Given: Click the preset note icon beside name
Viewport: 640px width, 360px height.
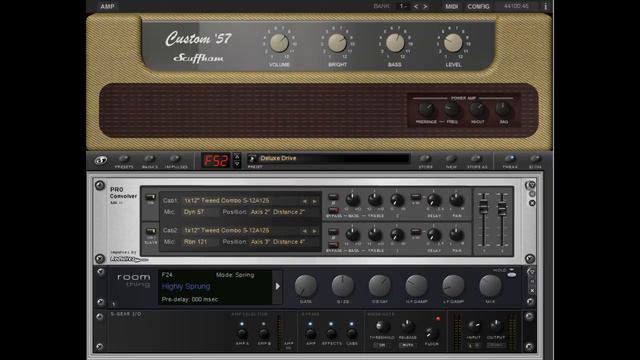Looking at the screenshot, I should (252, 158).
